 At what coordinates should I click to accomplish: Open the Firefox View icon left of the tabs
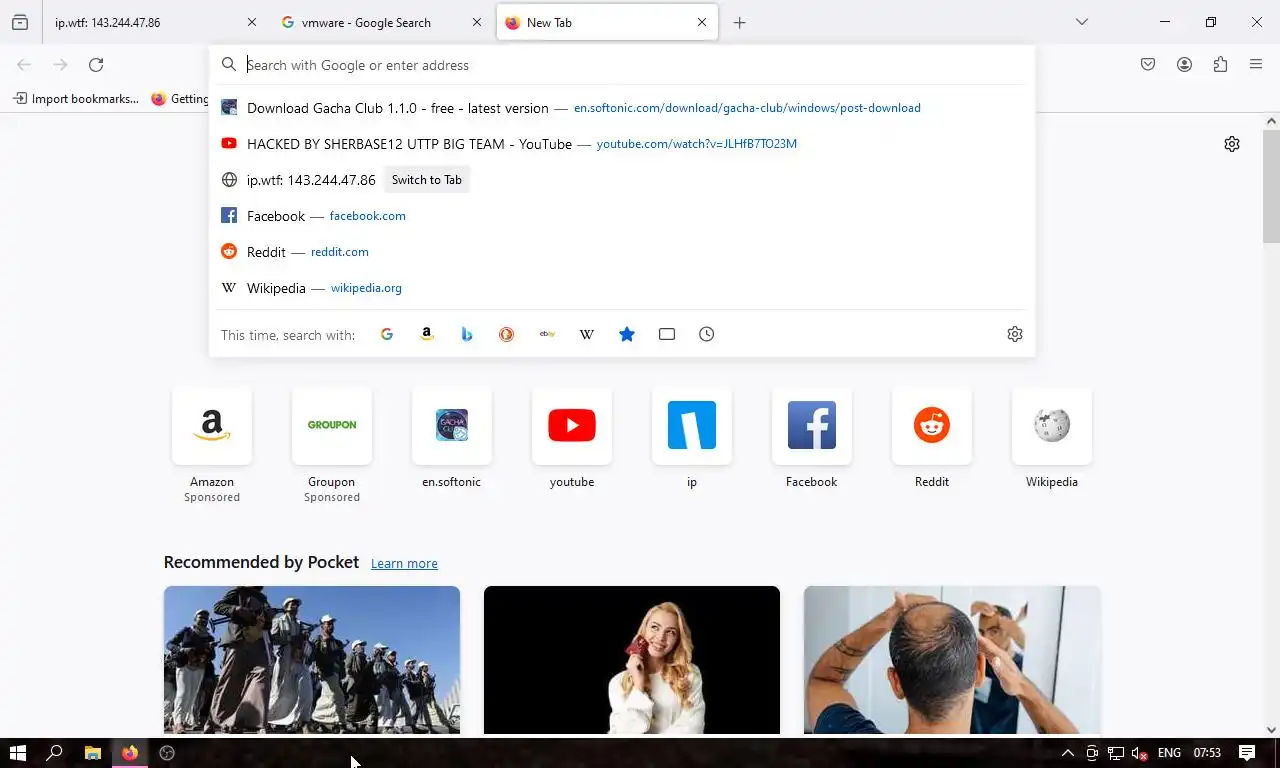20,23
